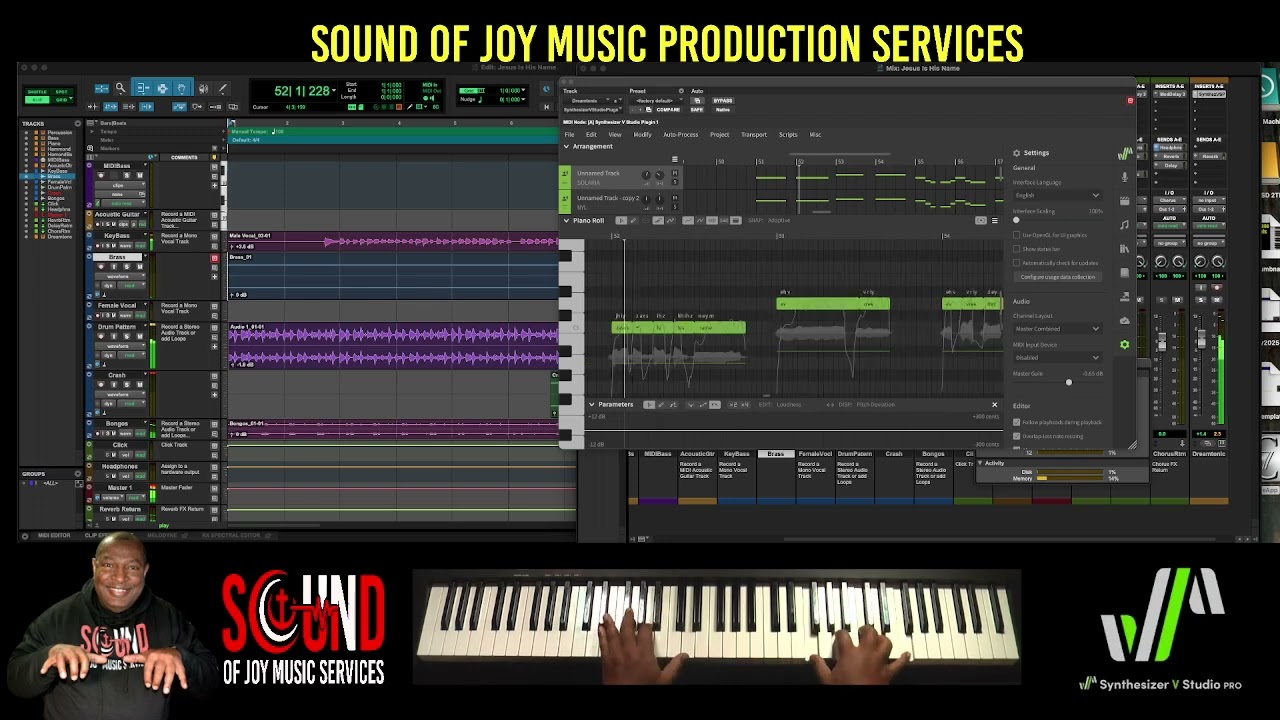Adjust the Master Gain slider
Screen dimensions: 1280x720
[x=1058, y=382]
